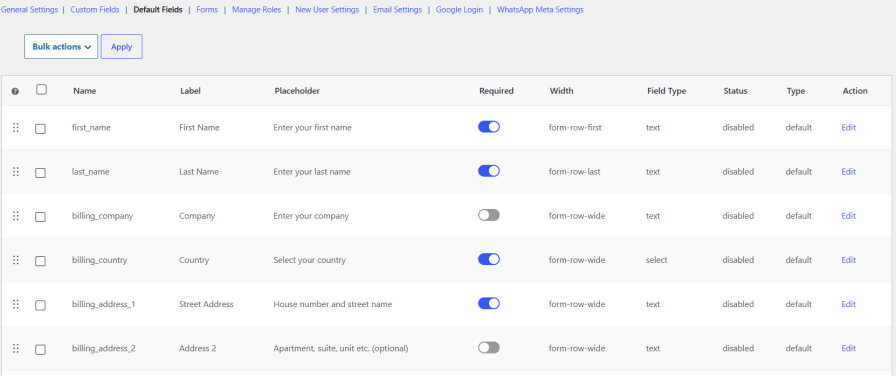Edit the billing_company field
Screen dimensions: 896x376
(x=849, y=215)
